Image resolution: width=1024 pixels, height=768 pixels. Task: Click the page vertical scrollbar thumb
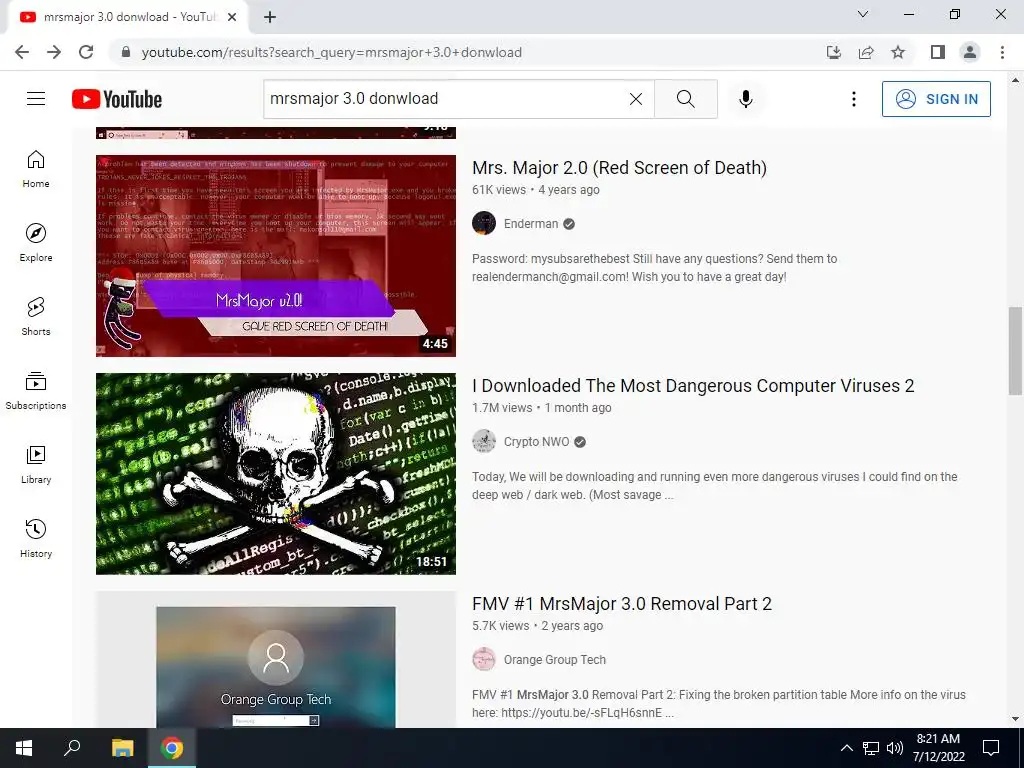tap(1015, 351)
